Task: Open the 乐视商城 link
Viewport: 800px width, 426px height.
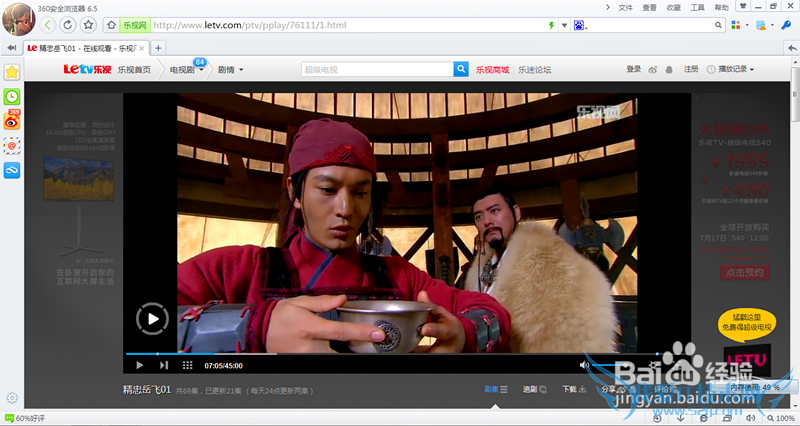Action: coord(492,70)
